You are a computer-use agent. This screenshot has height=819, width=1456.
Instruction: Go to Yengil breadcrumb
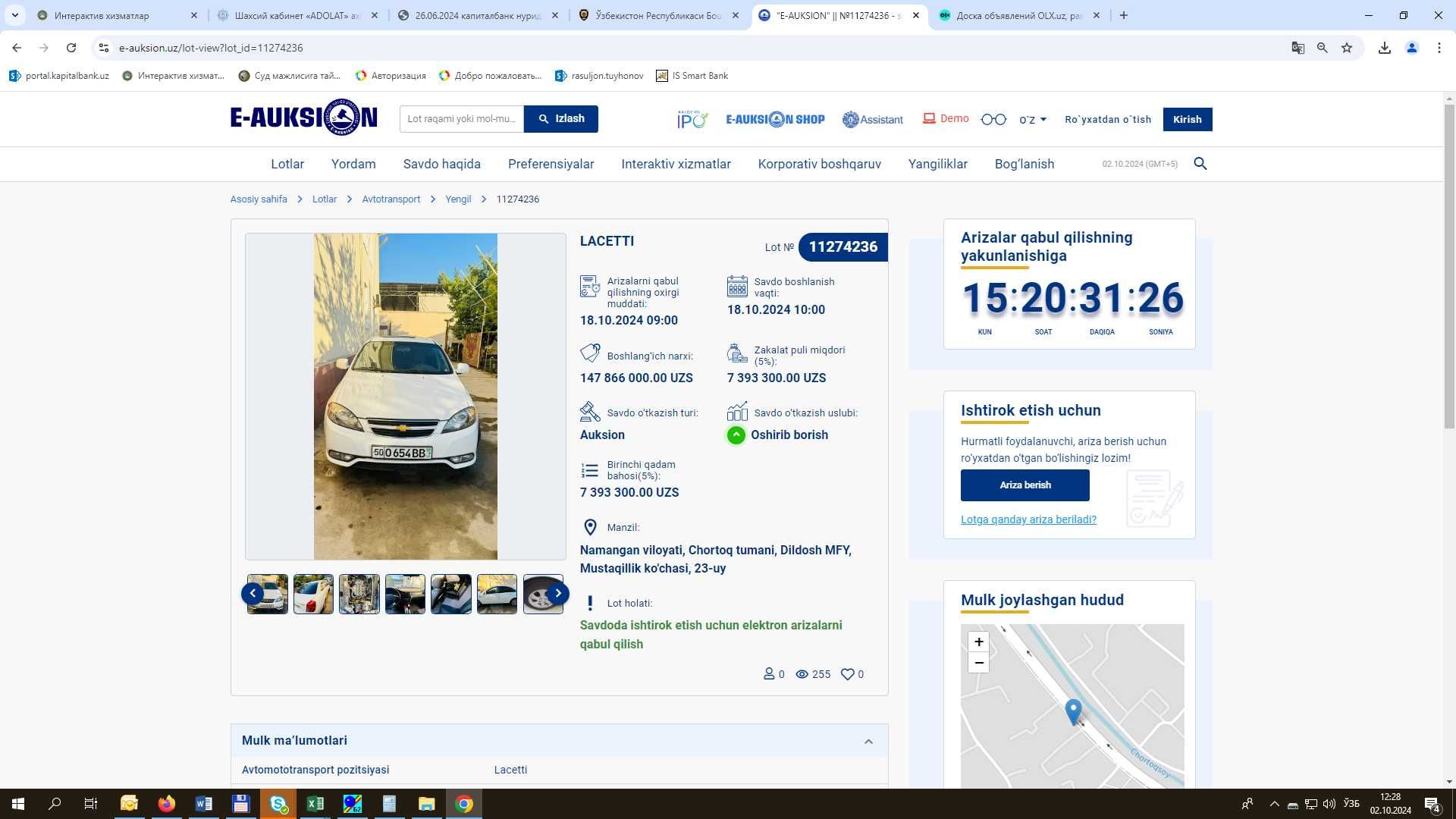[x=458, y=199]
